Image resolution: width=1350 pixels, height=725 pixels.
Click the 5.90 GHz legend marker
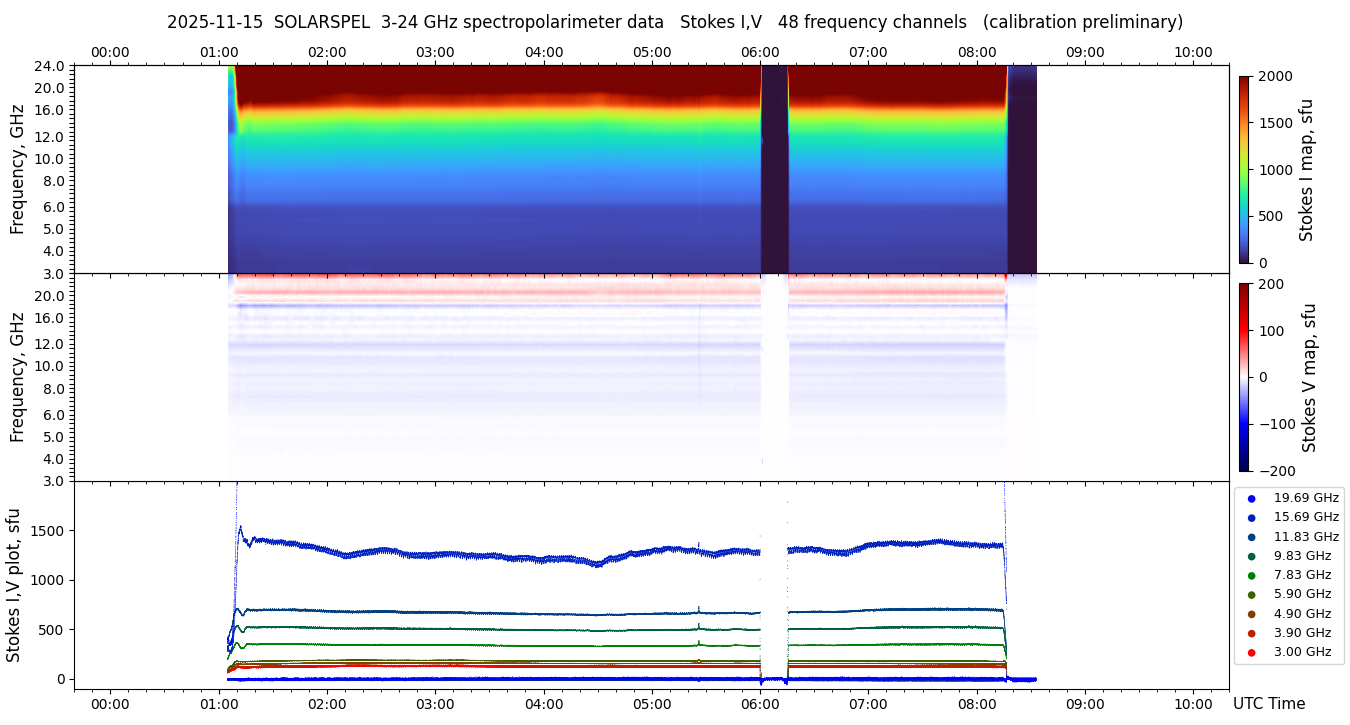1251,594
